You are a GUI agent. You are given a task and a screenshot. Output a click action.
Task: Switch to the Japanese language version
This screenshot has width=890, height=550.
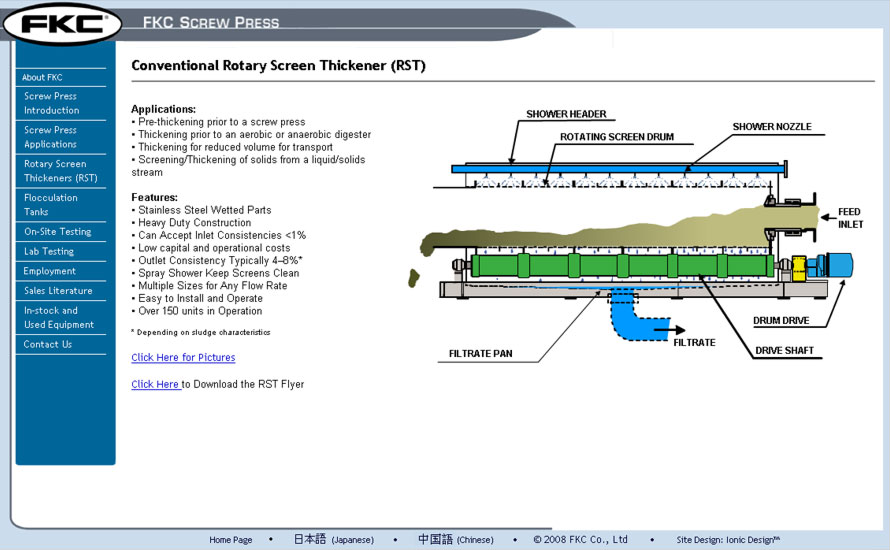click(333, 540)
